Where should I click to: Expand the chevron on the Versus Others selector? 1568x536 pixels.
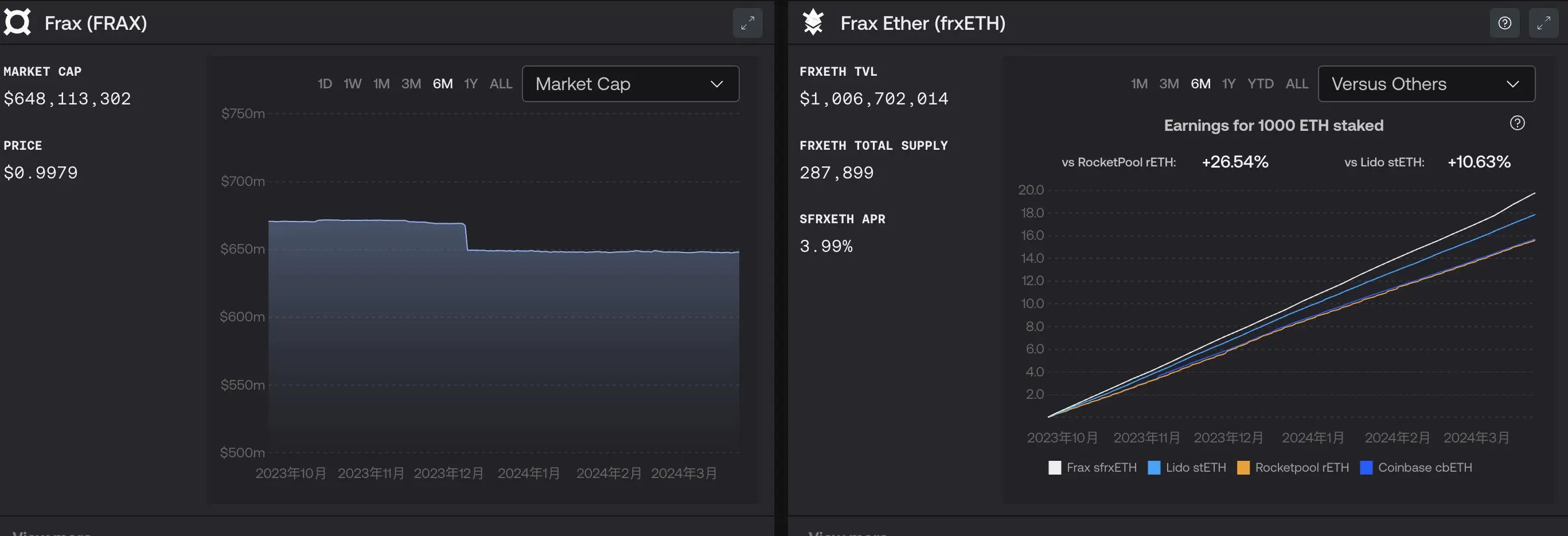coord(1514,85)
